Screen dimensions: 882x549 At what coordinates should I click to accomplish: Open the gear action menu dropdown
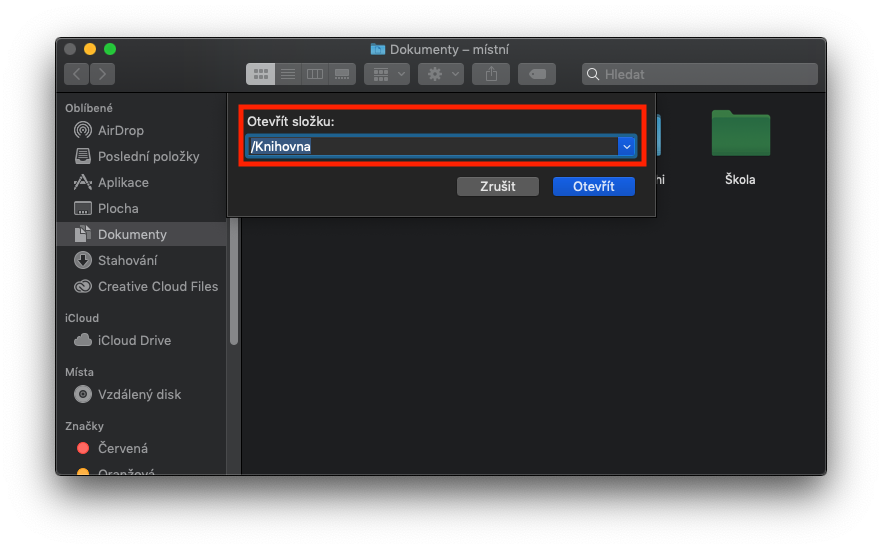(x=441, y=74)
